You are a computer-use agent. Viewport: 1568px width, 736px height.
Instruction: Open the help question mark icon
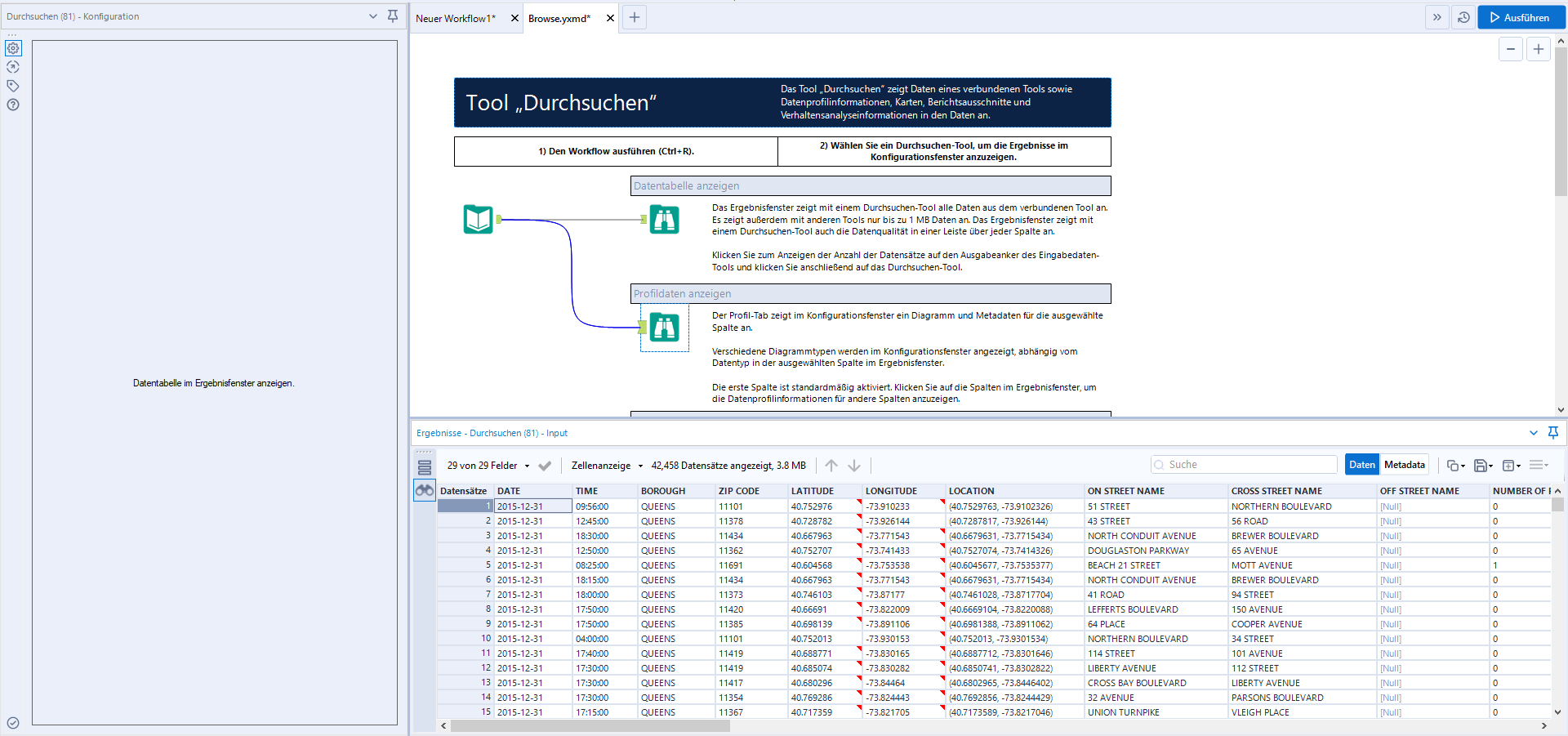click(x=13, y=105)
